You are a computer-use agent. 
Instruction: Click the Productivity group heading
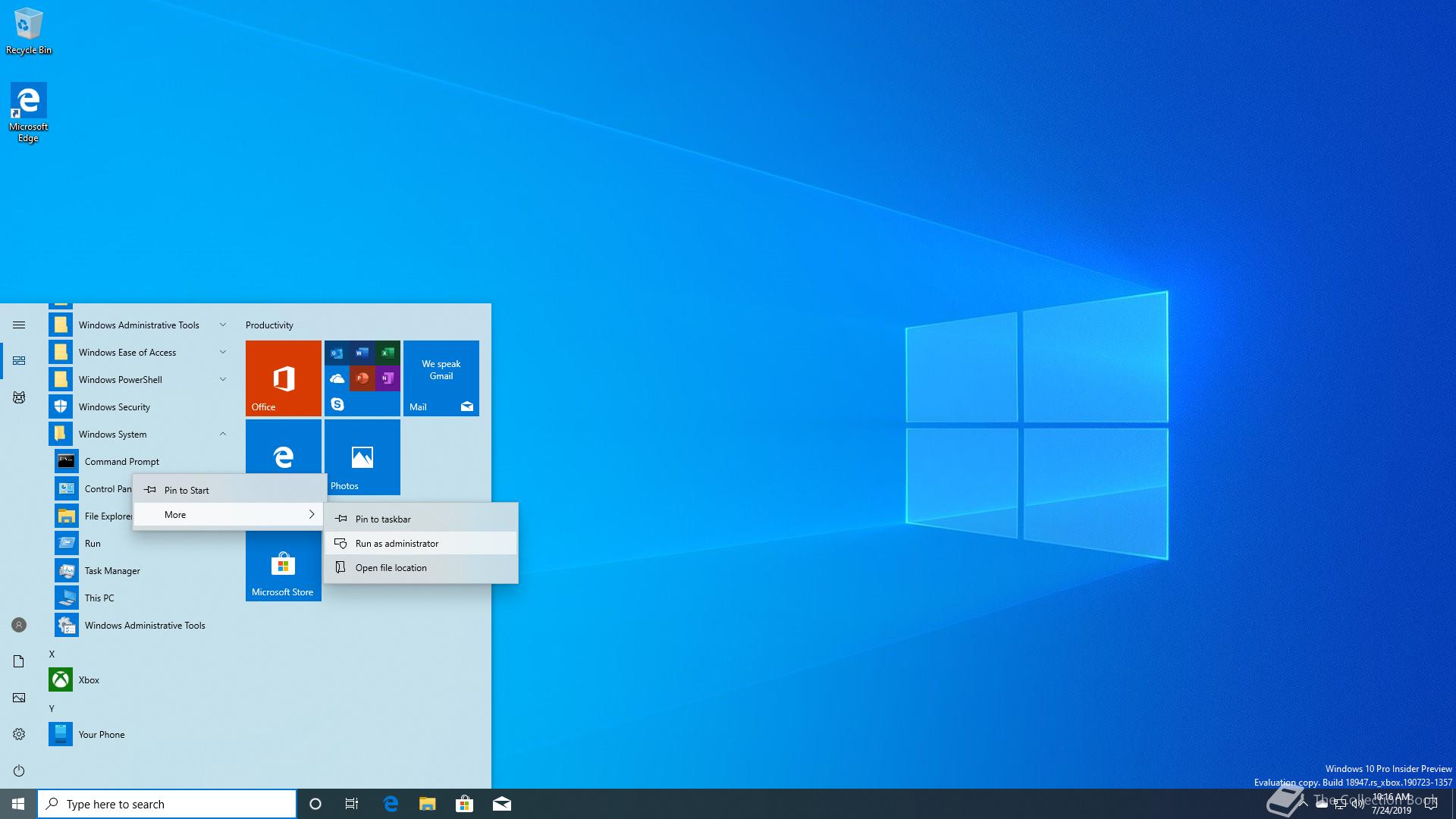tap(269, 325)
